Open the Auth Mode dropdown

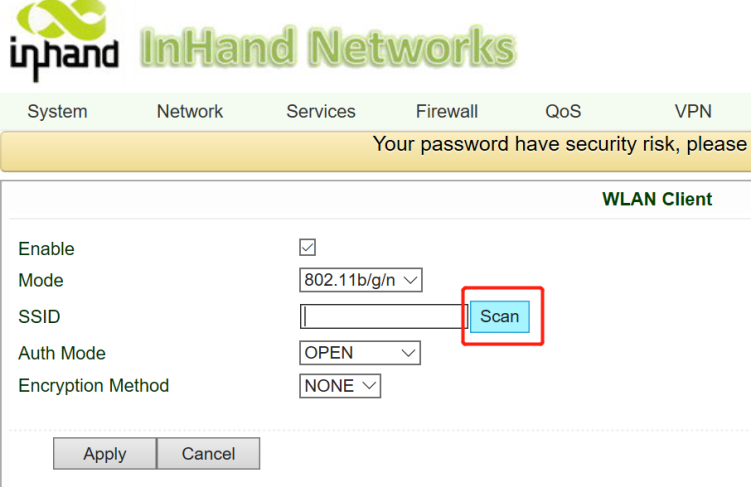(360, 353)
